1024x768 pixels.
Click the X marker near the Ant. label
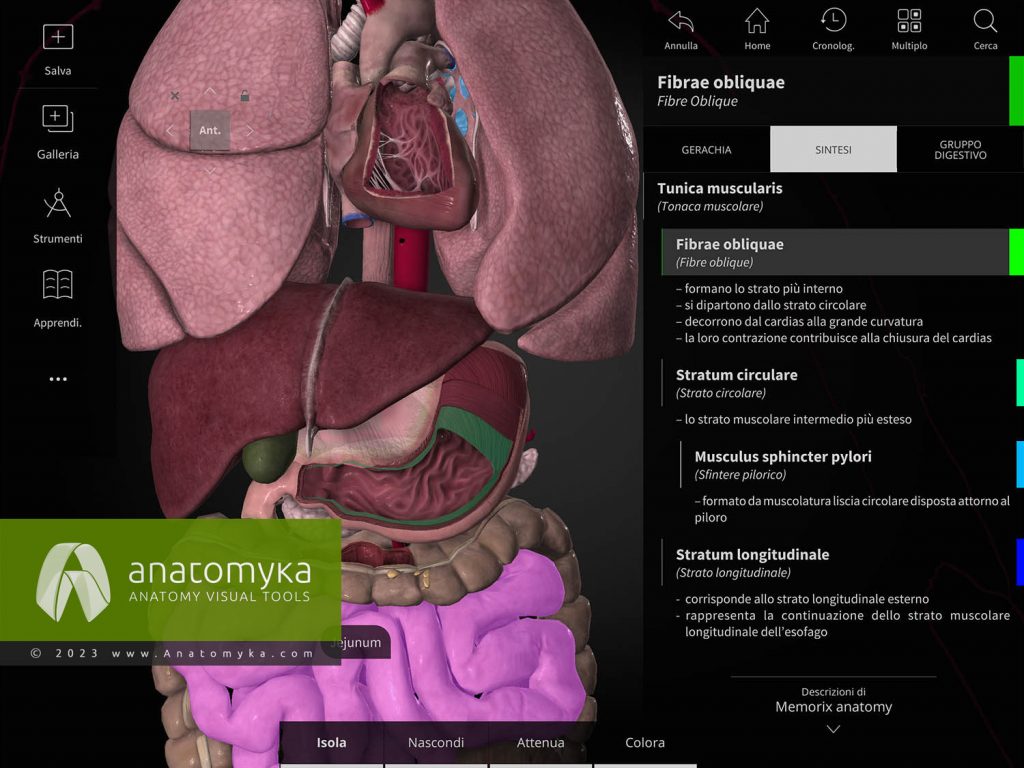(175, 96)
